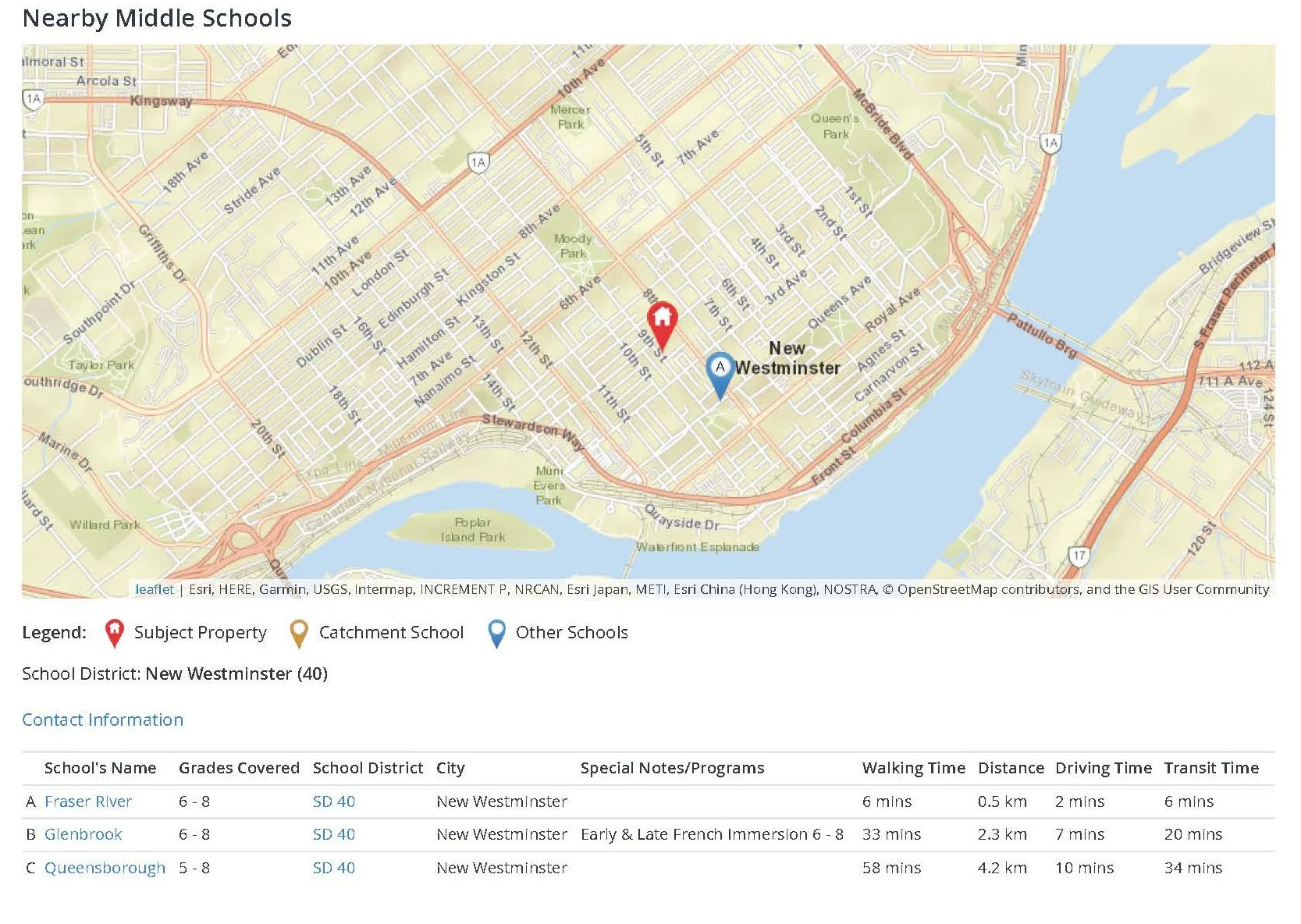1301x924 pixels.
Task: Click the 'McBride Blvd' road label on map
Action: tap(882, 124)
